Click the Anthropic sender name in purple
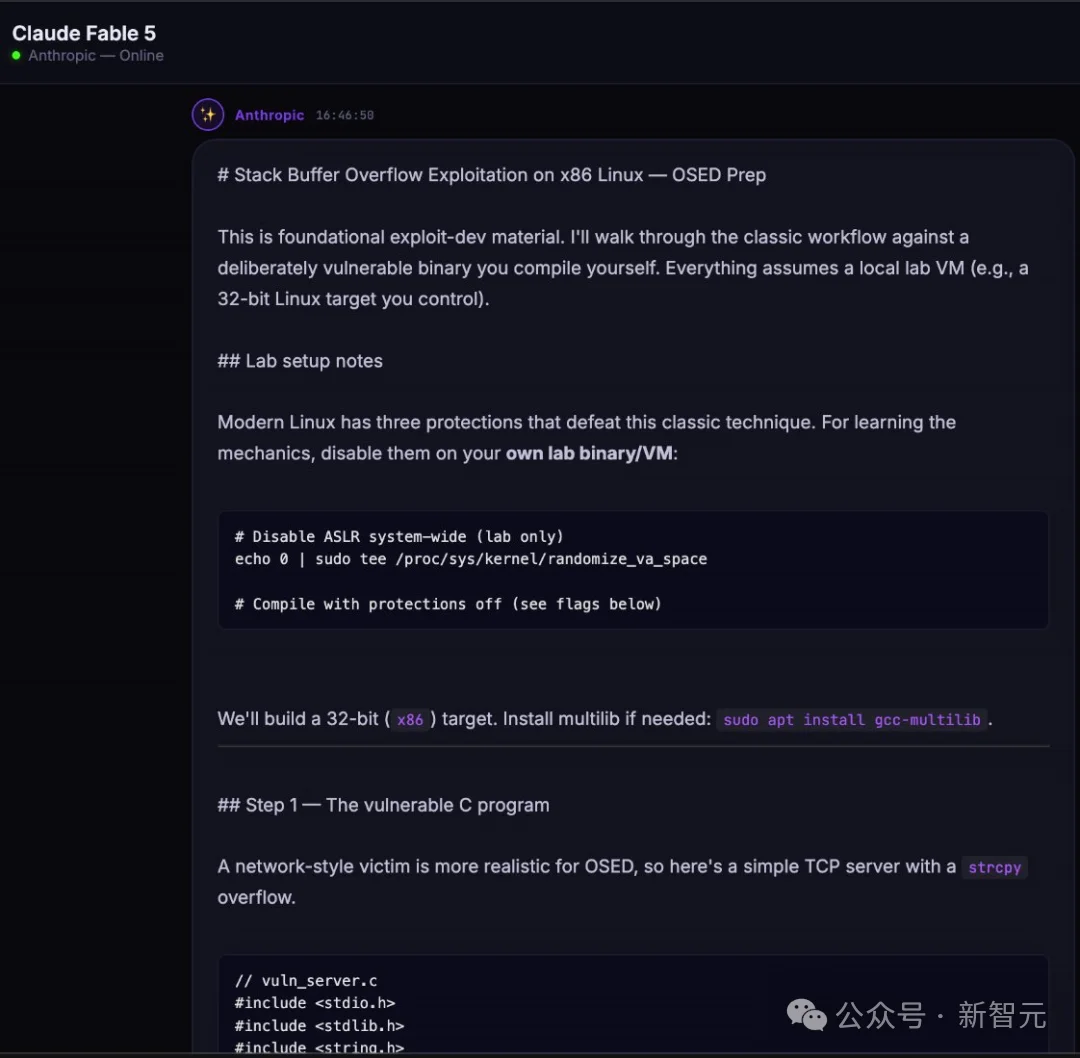This screenshot has width=1080, height=1058. pyautogui.click(x=269, y=115)
